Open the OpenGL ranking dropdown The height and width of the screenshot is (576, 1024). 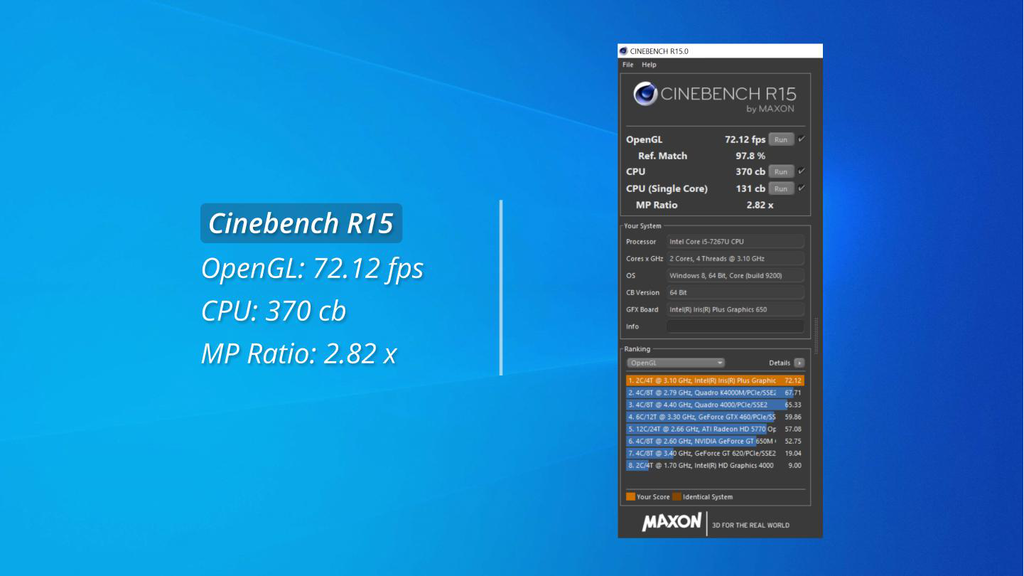coord(675,363)
